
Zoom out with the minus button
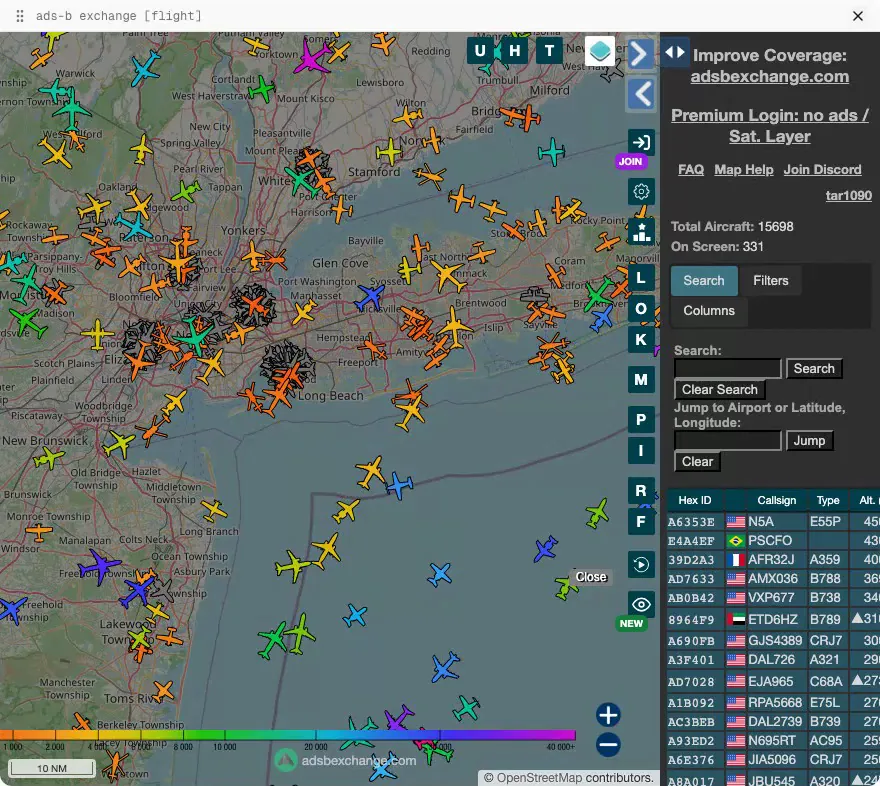click(608, 745)
